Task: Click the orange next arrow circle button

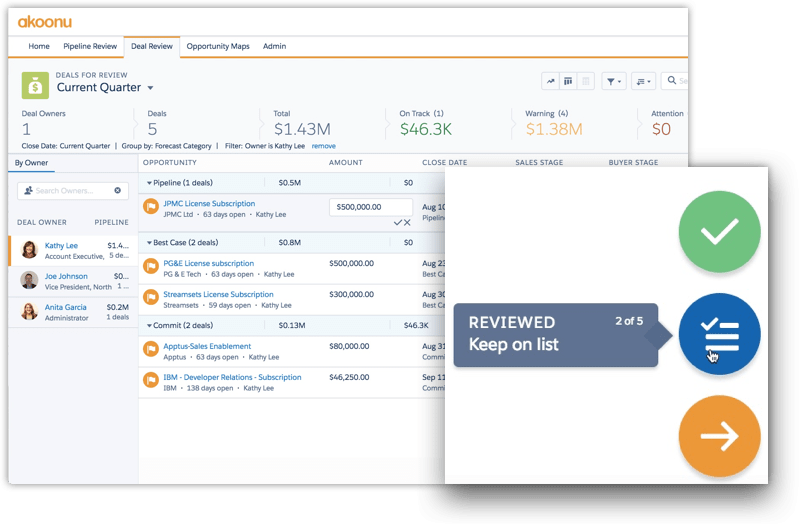Action: coord(719,436)
